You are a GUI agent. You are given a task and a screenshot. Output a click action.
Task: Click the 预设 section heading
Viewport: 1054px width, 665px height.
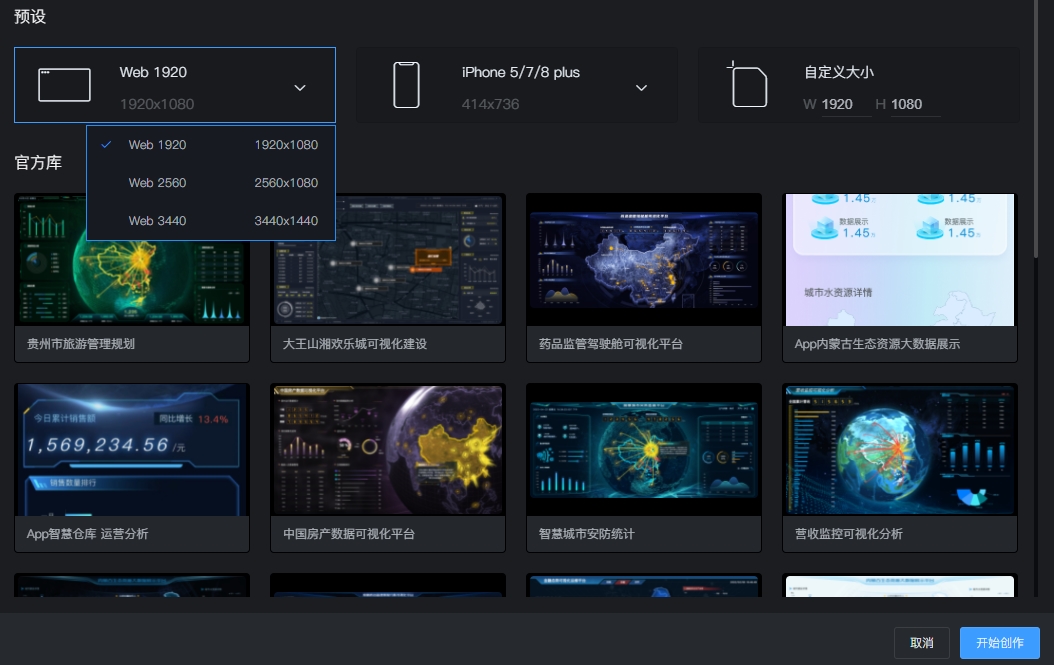tap(30, 16)
